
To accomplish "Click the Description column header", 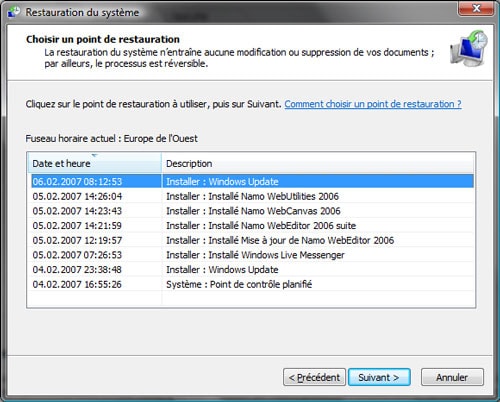I will click(318, 163).
